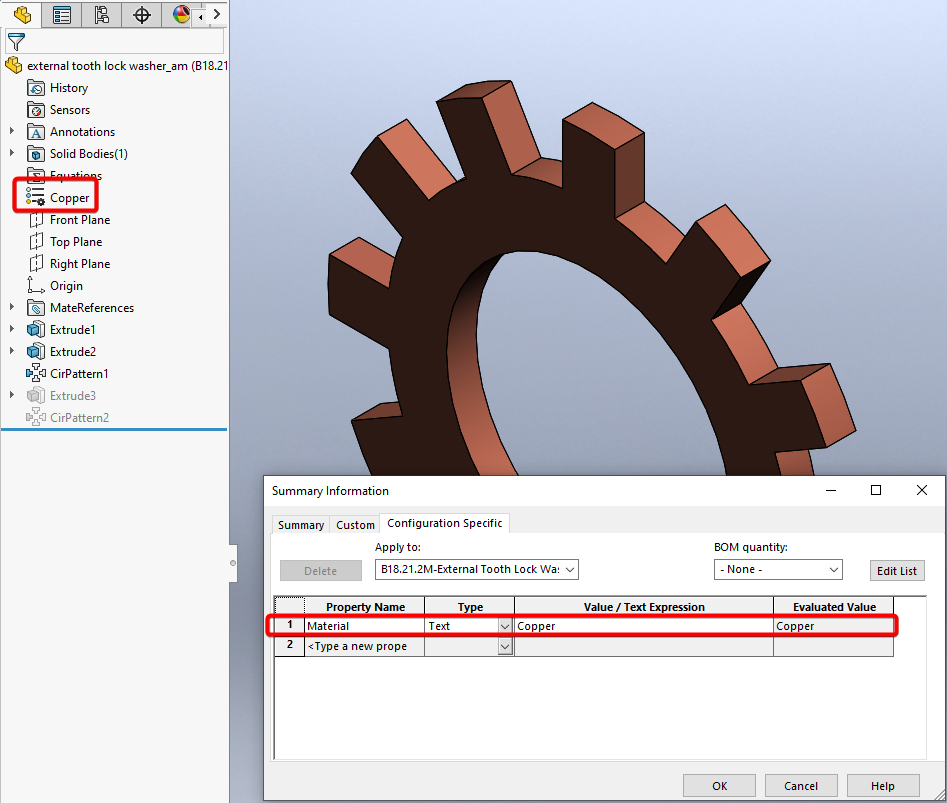947x803 pixels.
Task: Click the filter funnel icon
Action: click(16, 42)
